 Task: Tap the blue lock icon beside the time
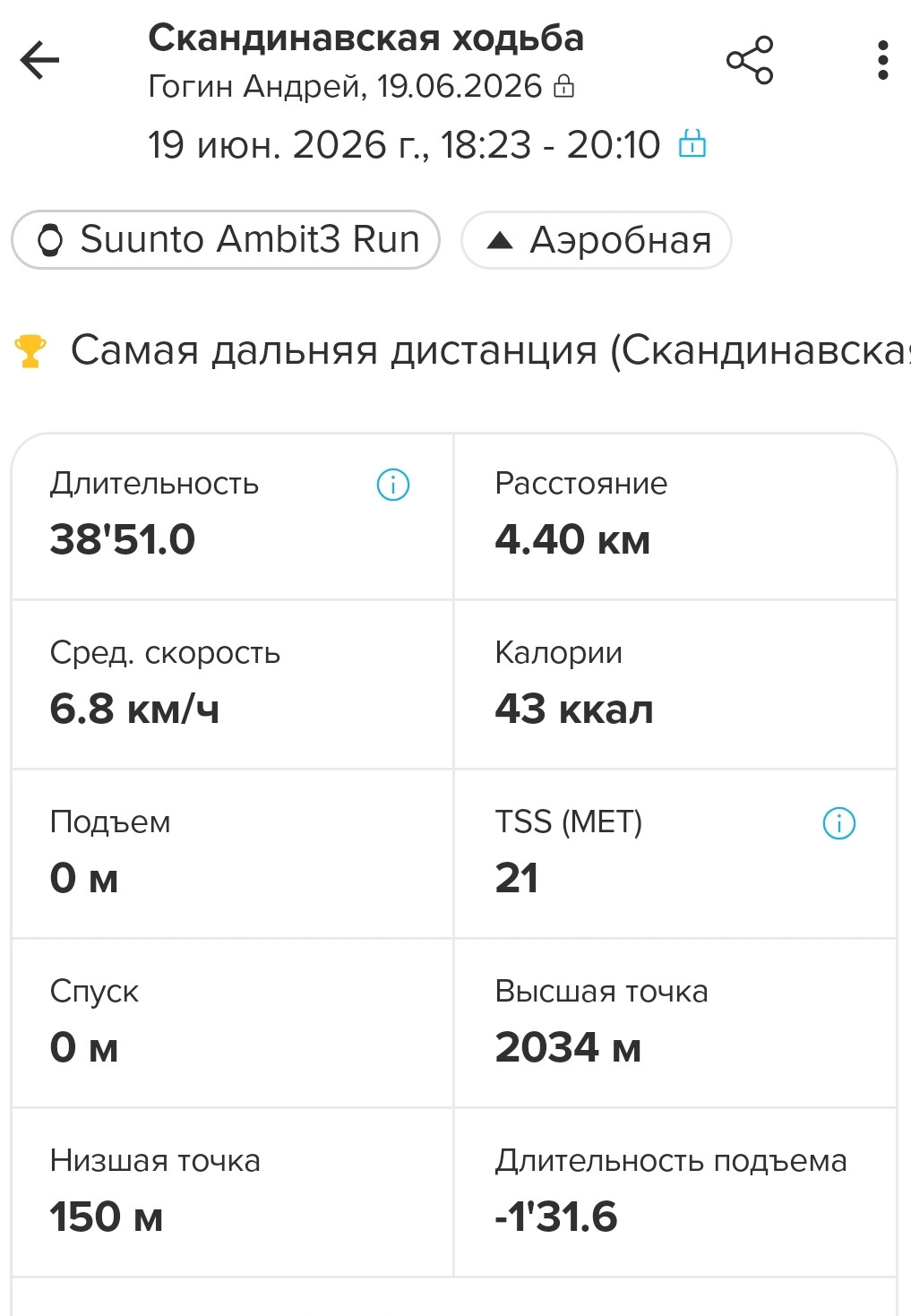tap(692, 143)
